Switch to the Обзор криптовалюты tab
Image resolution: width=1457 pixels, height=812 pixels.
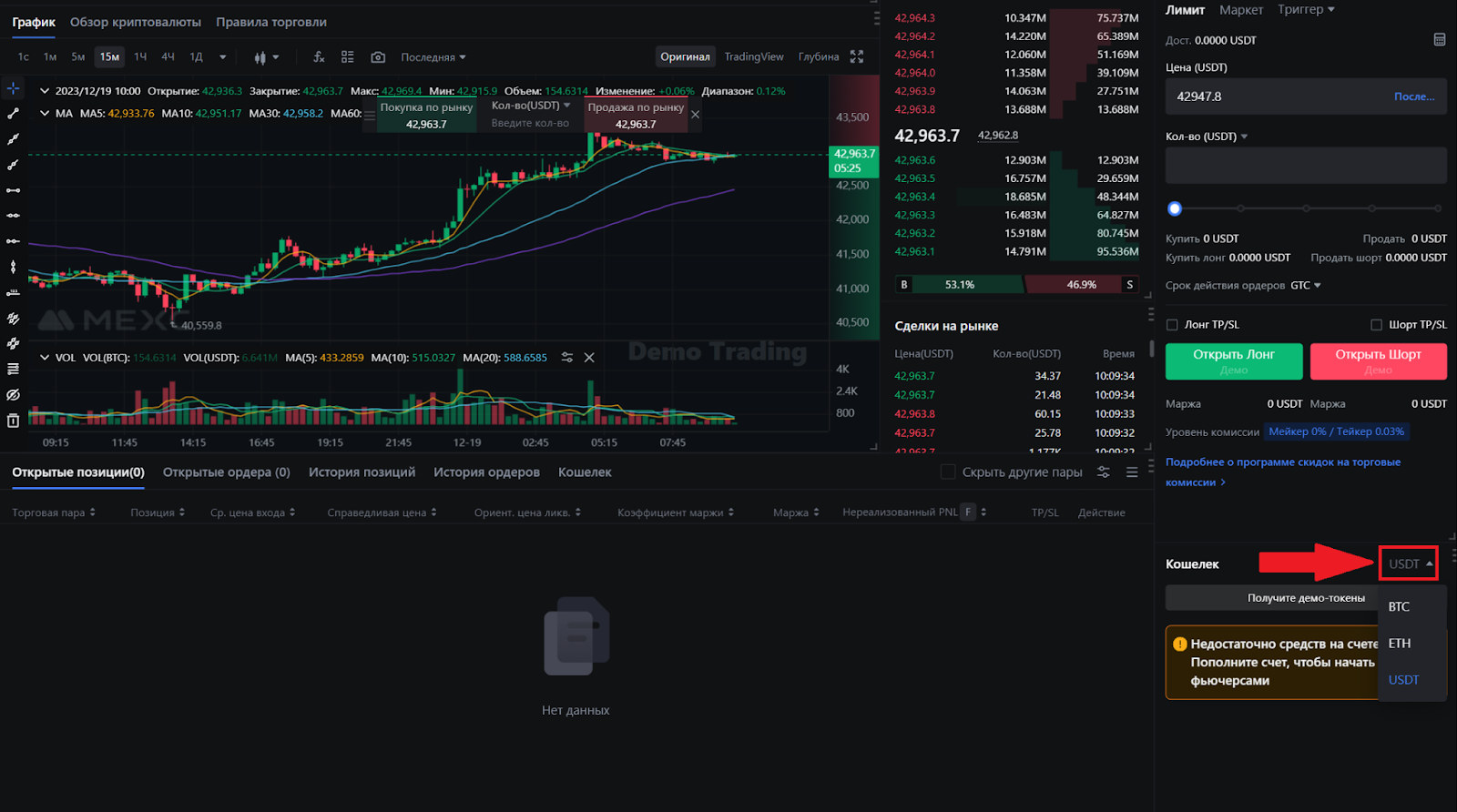coord(136,22)
